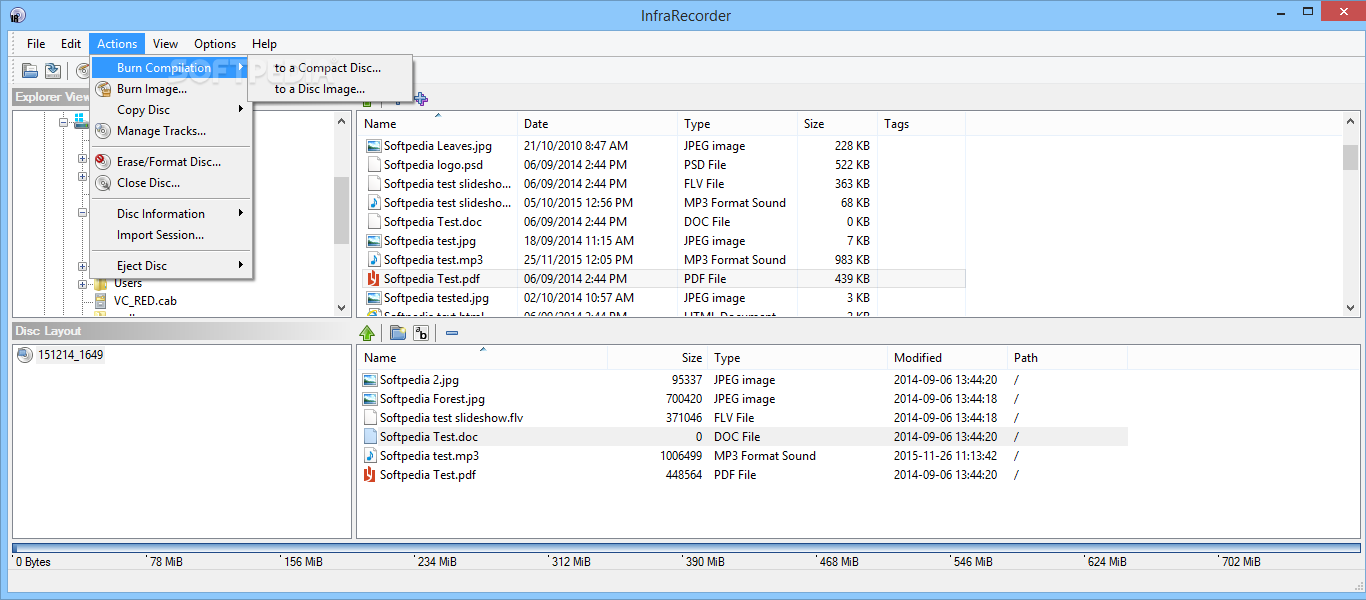Click file list vertical scrollbar down arrow
This screenshot has height=600, width=1366.
[x=1350, y=308]
